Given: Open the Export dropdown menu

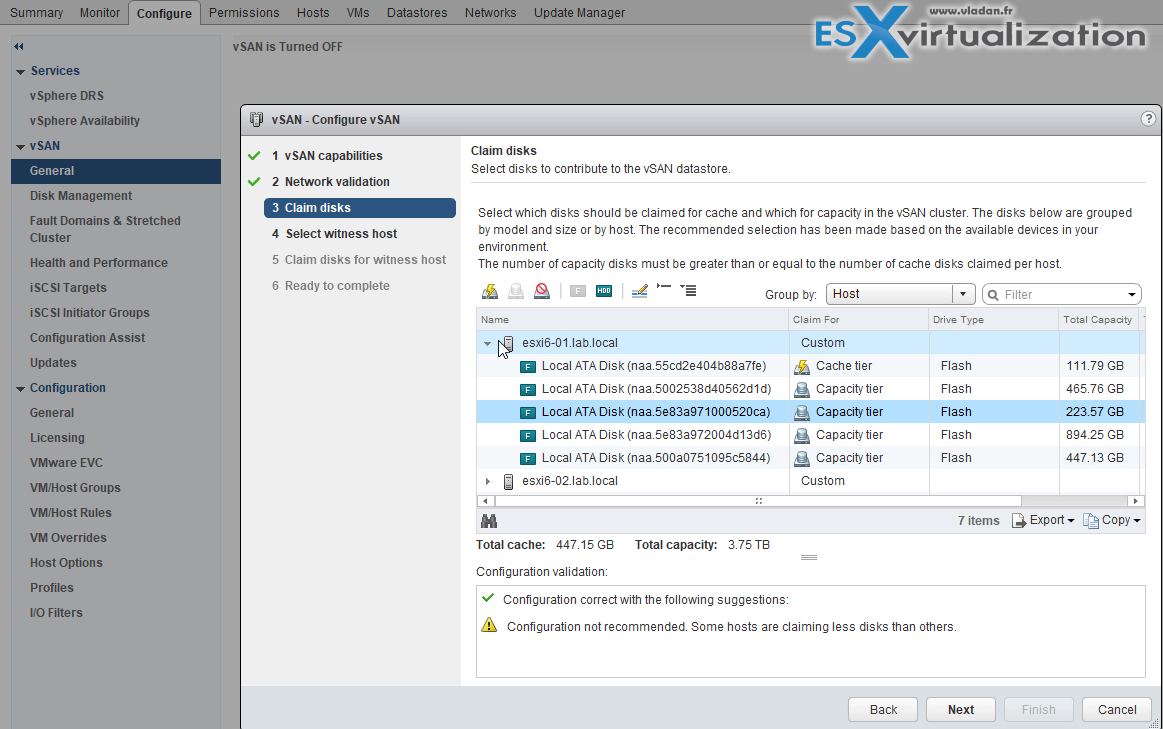Looking at the screenshot, I should [1043, 521].
